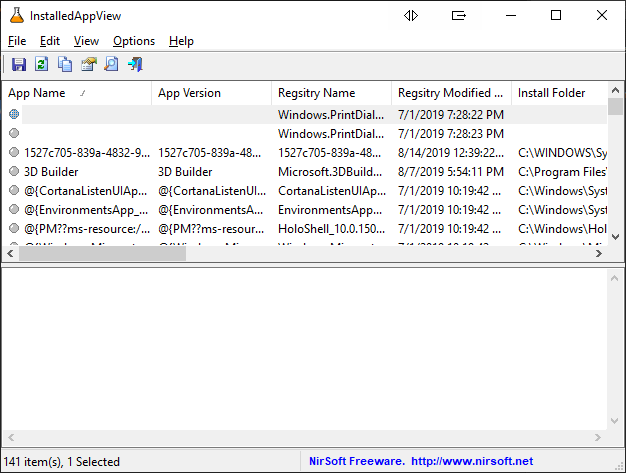
Task: Open the Properties toolbar icon
Action: coord(89,64)
